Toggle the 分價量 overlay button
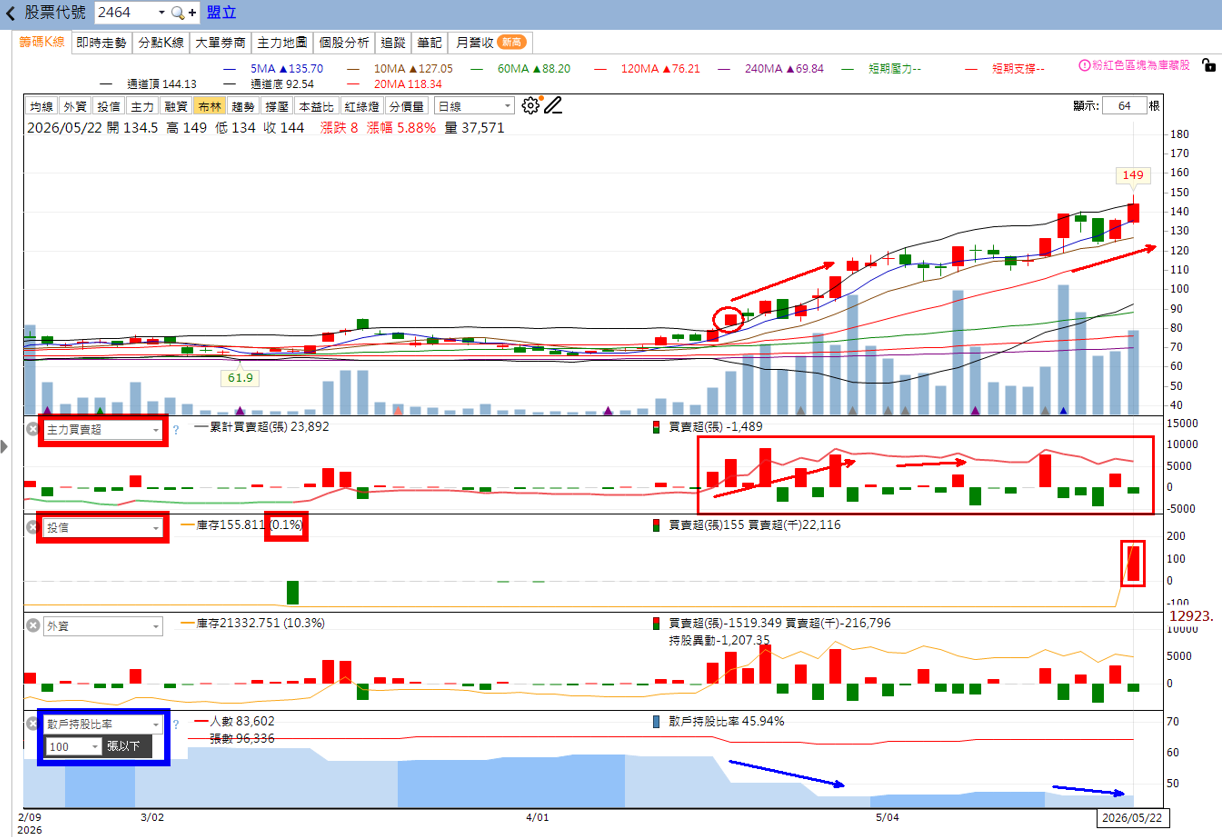Image resolution: width=1222 pixels, height=837 pixels. click(x=407, y=106)
